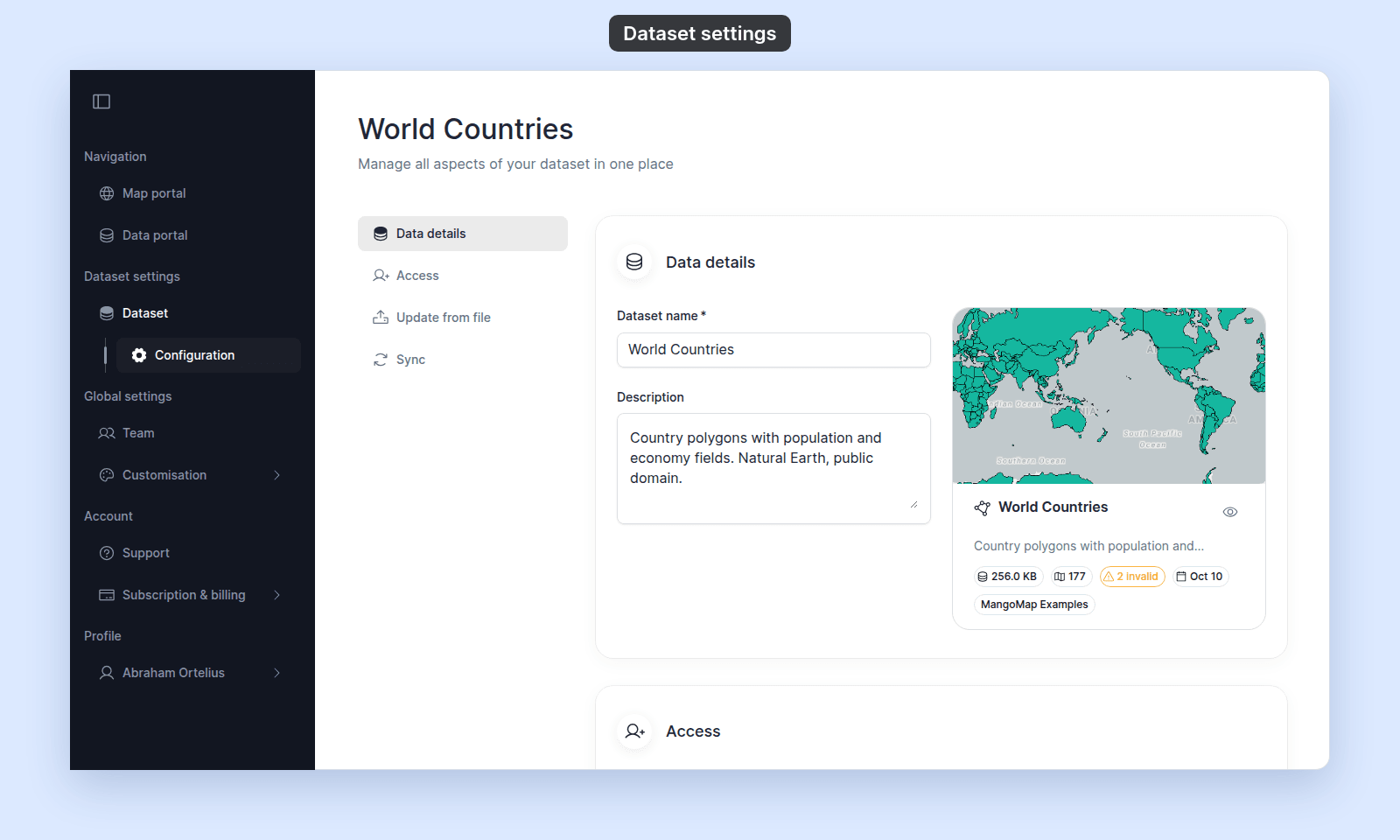This screenshot has width=1400, height=840.
Task: Collapse the sidebar with the panel icon
Action: click(x=101, y=101)
